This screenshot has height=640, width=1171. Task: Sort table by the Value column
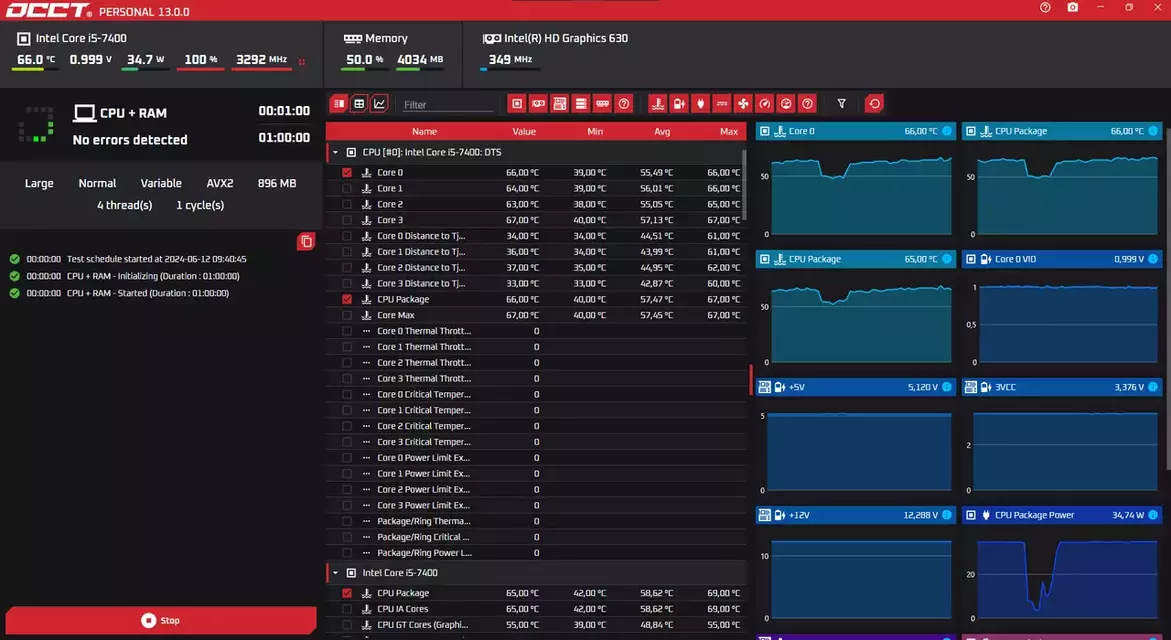[x=524, y=131]
